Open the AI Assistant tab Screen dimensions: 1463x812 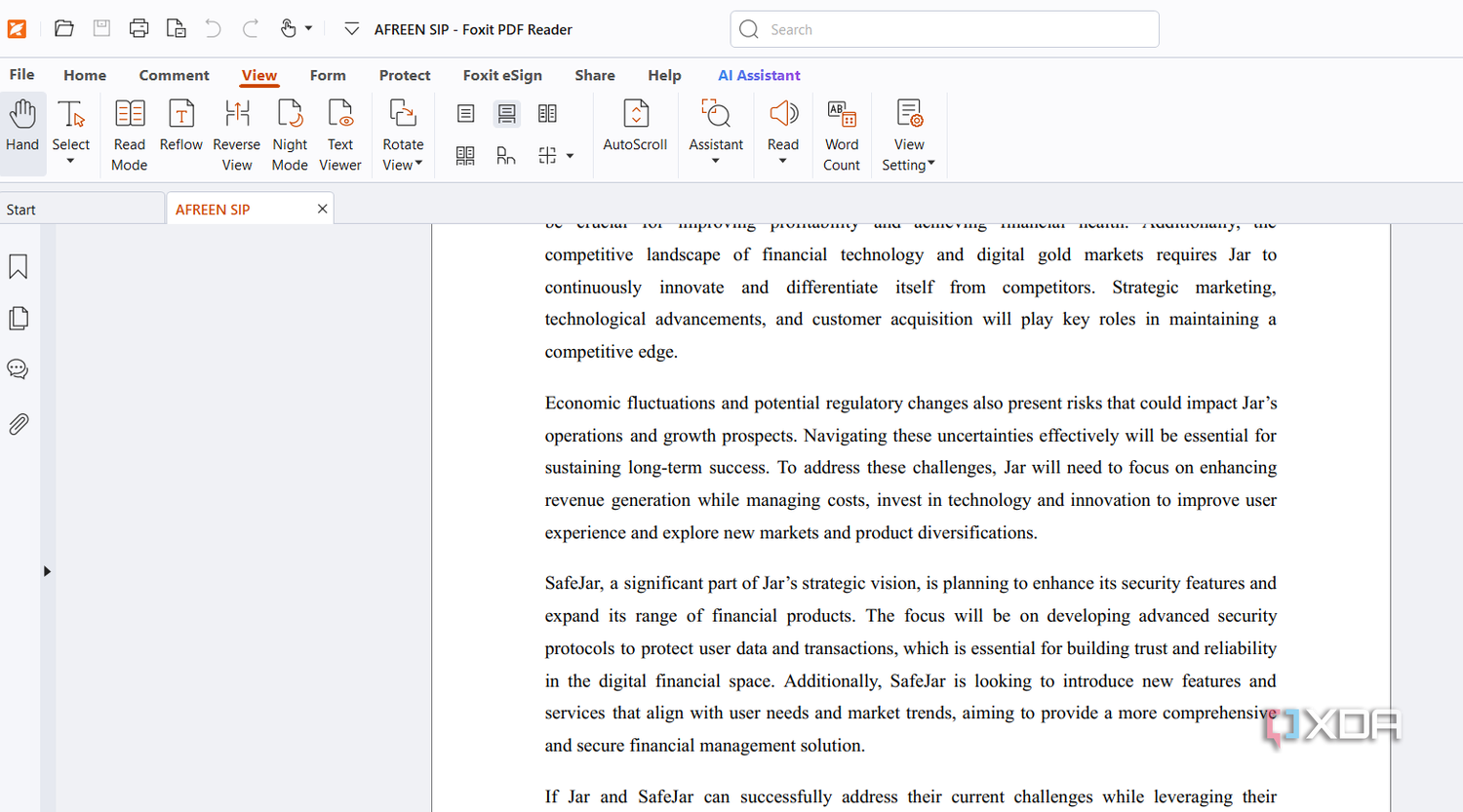tap(759, 75)
